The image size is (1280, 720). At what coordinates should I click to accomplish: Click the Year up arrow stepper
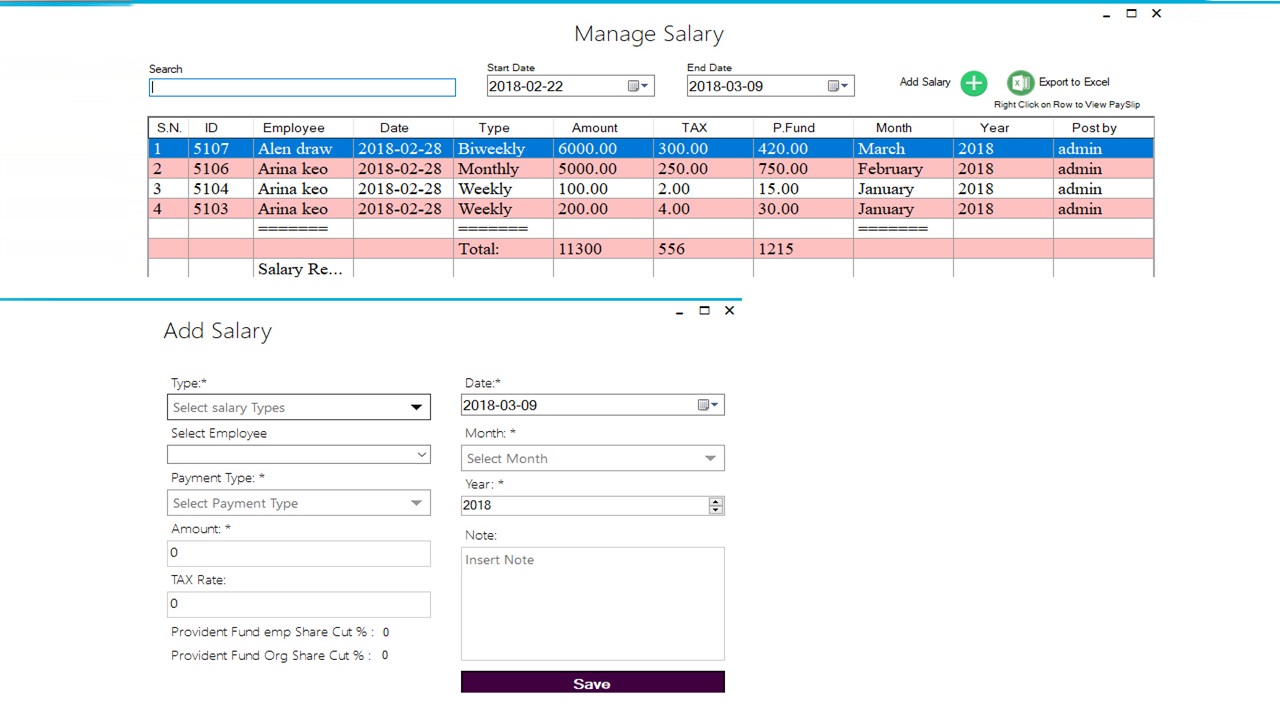coord(715,501)
